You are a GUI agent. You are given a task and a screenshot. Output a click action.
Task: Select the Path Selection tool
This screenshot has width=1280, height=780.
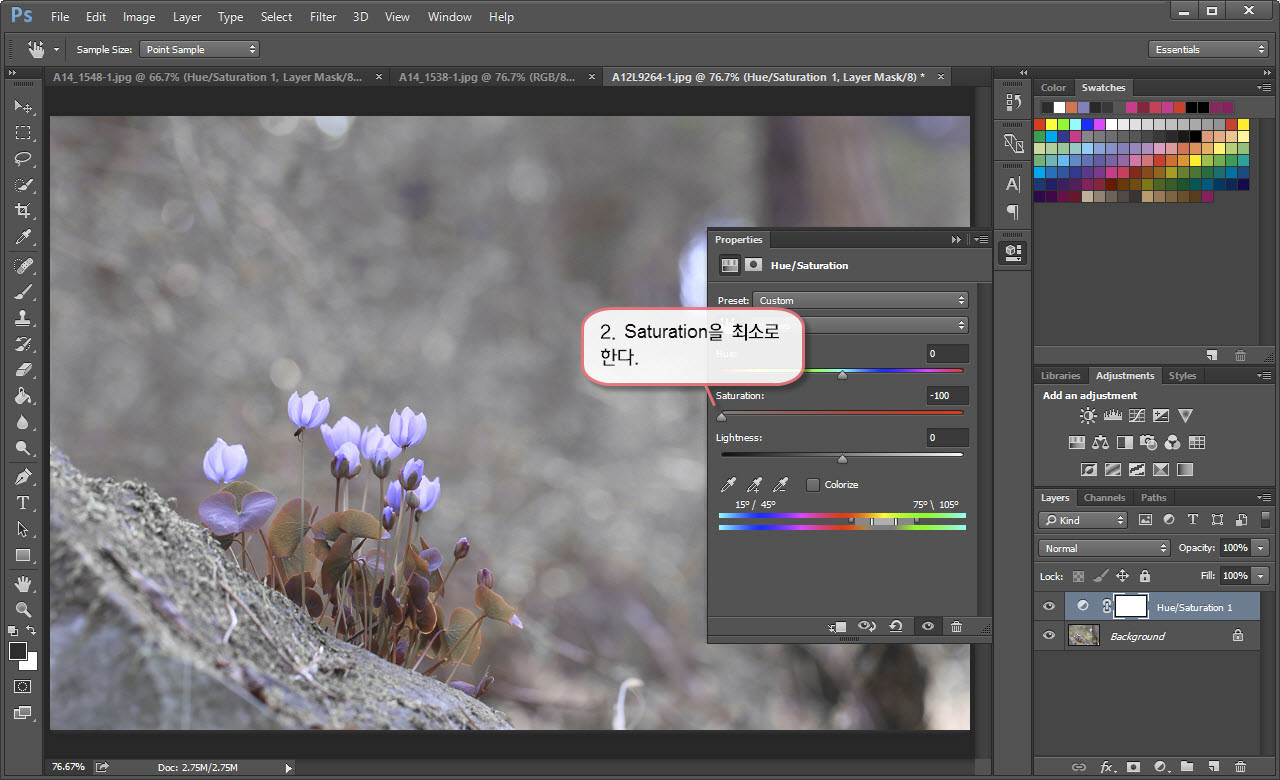pos(23,529)
